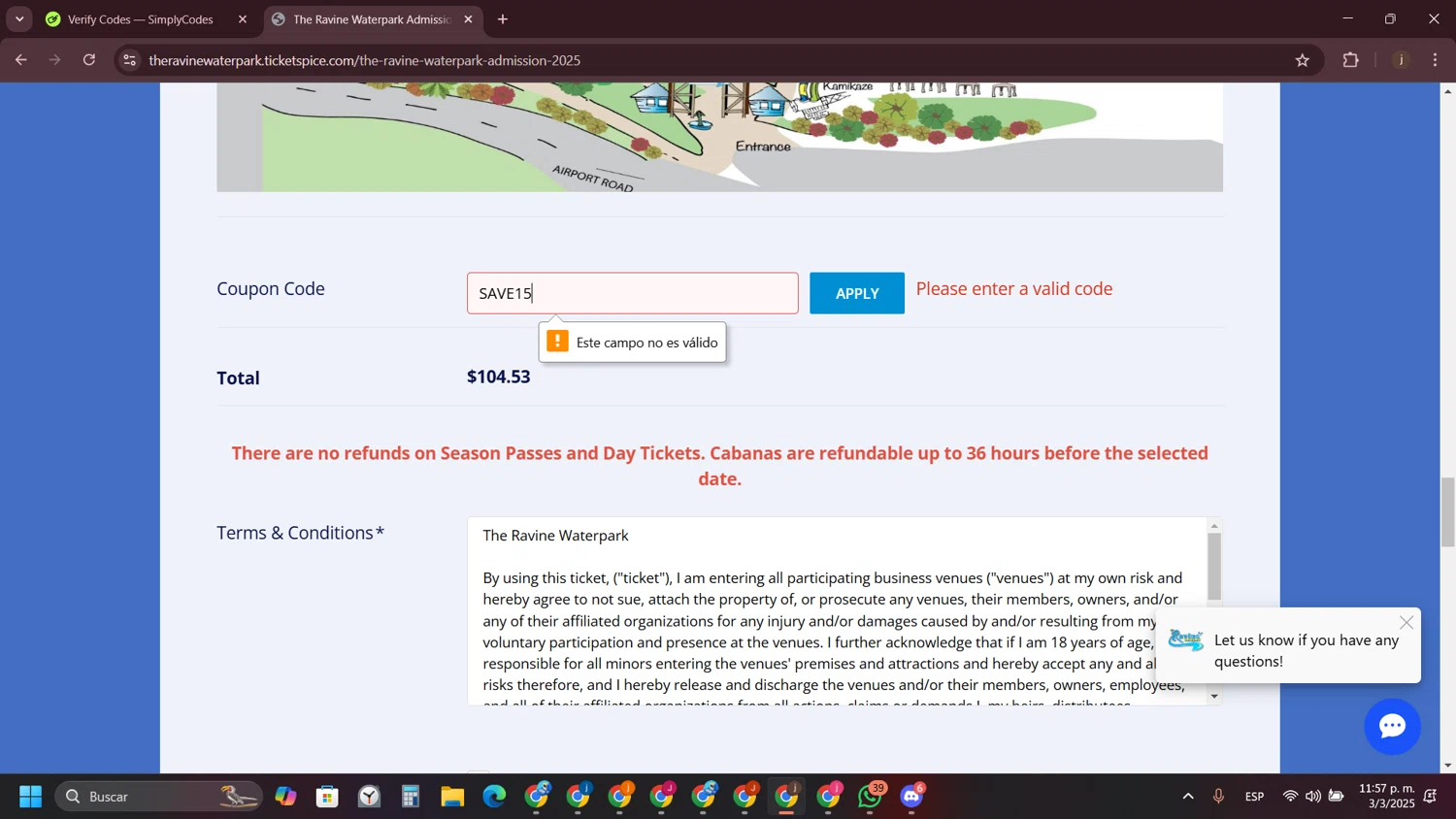Click the park map image
The width and height of the screenshot is (1456, 819).
[x=719, y=137]
